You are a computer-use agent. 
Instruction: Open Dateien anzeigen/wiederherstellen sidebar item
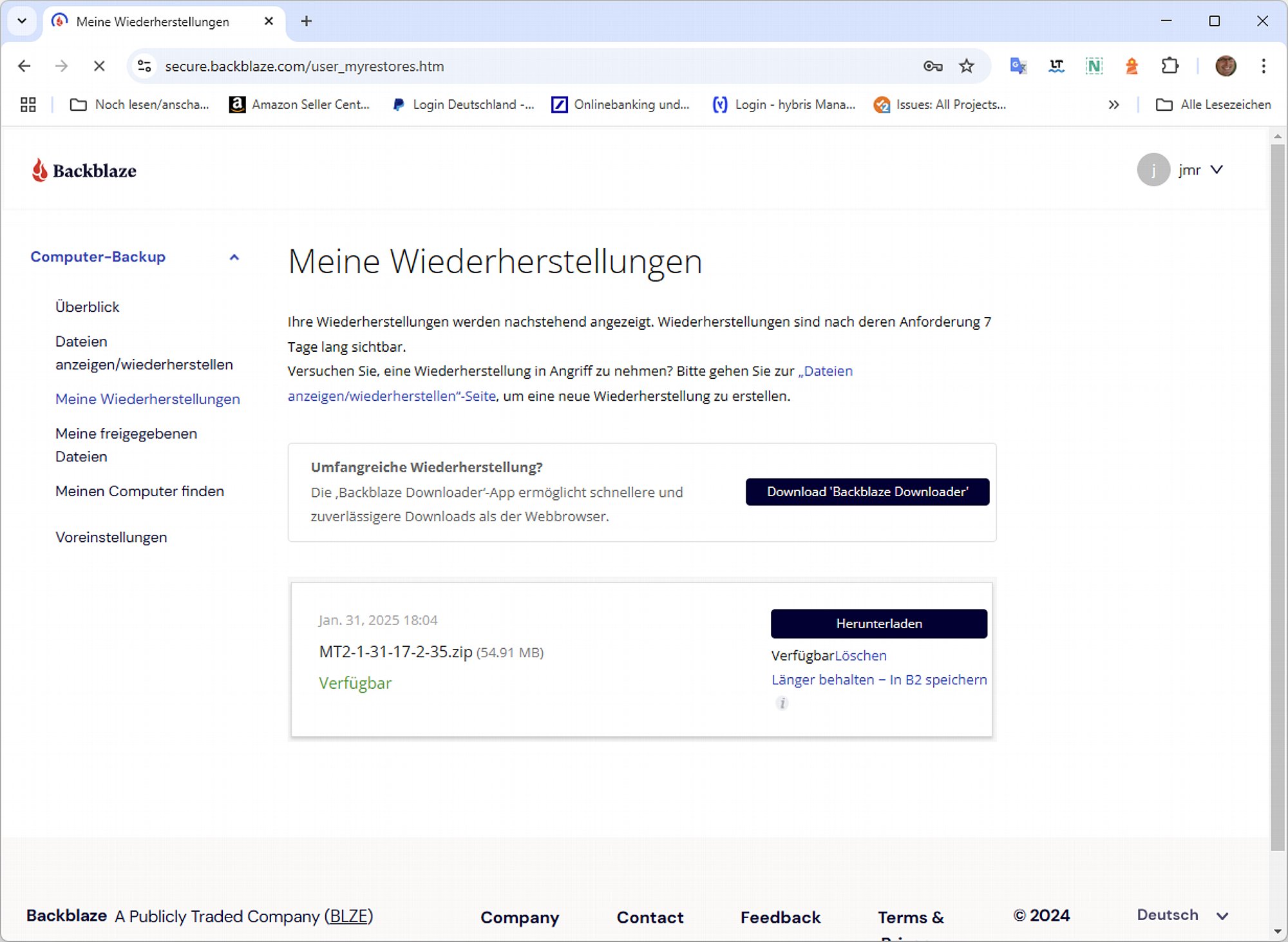pos(144,353)
